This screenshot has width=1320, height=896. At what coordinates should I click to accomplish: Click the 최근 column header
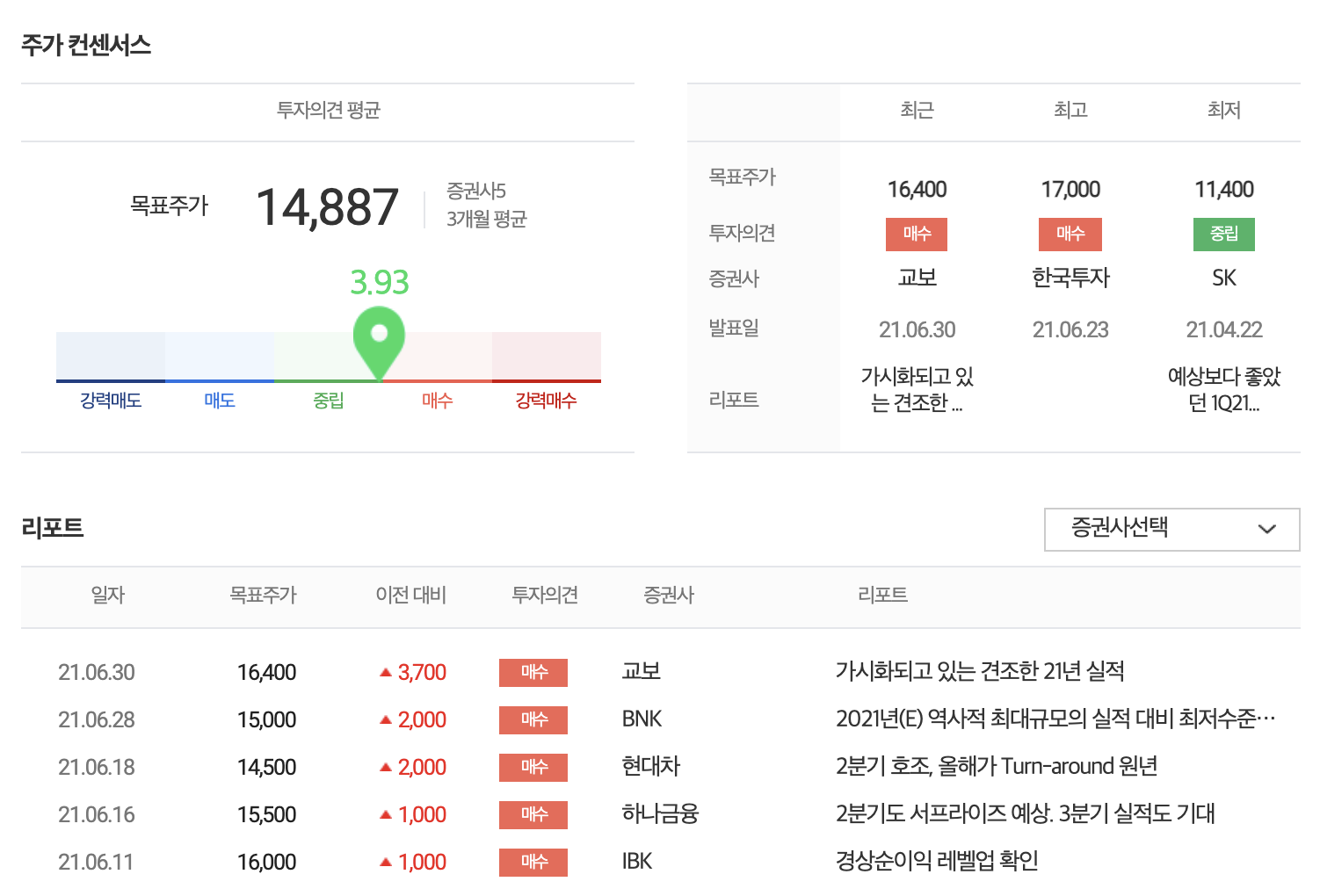point(917,111)
